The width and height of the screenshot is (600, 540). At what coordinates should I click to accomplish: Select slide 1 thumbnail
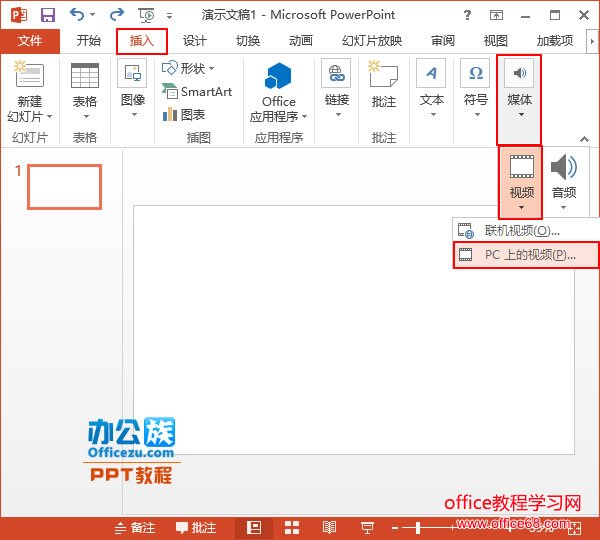(64, 187)
